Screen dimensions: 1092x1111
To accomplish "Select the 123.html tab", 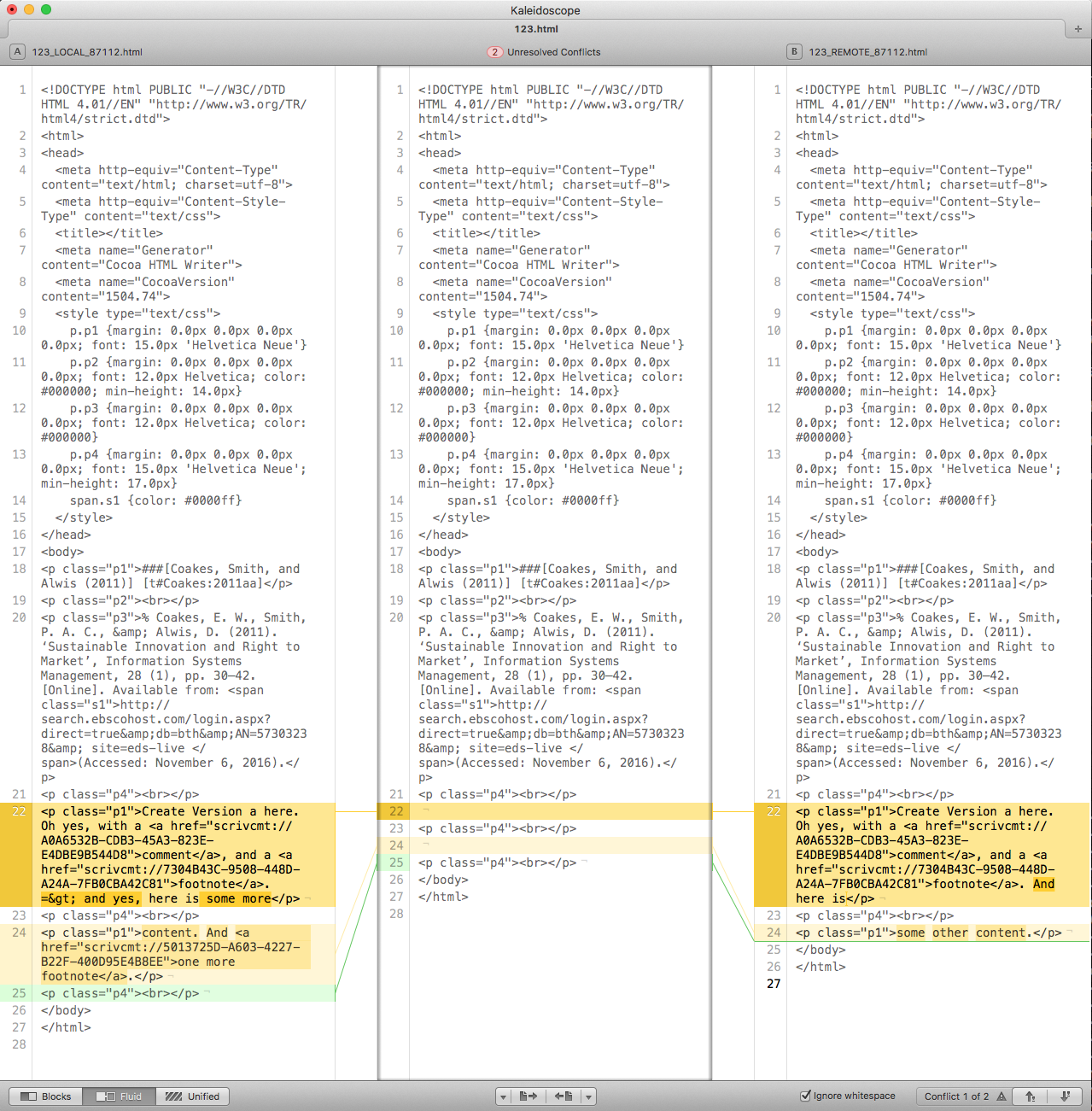I will (x=535, y=29).
